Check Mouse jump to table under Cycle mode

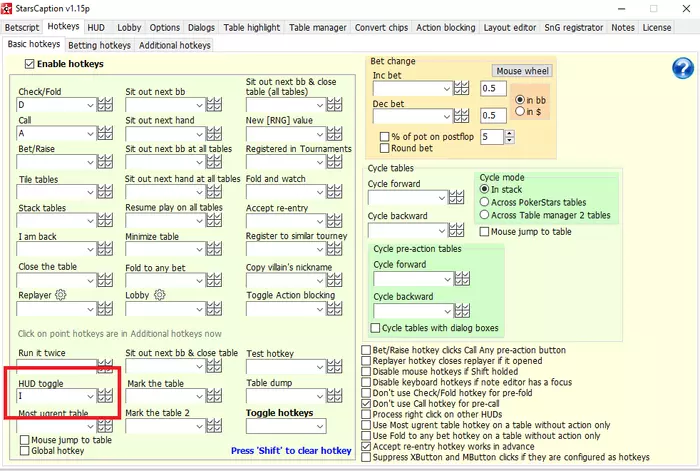point(484,232)
